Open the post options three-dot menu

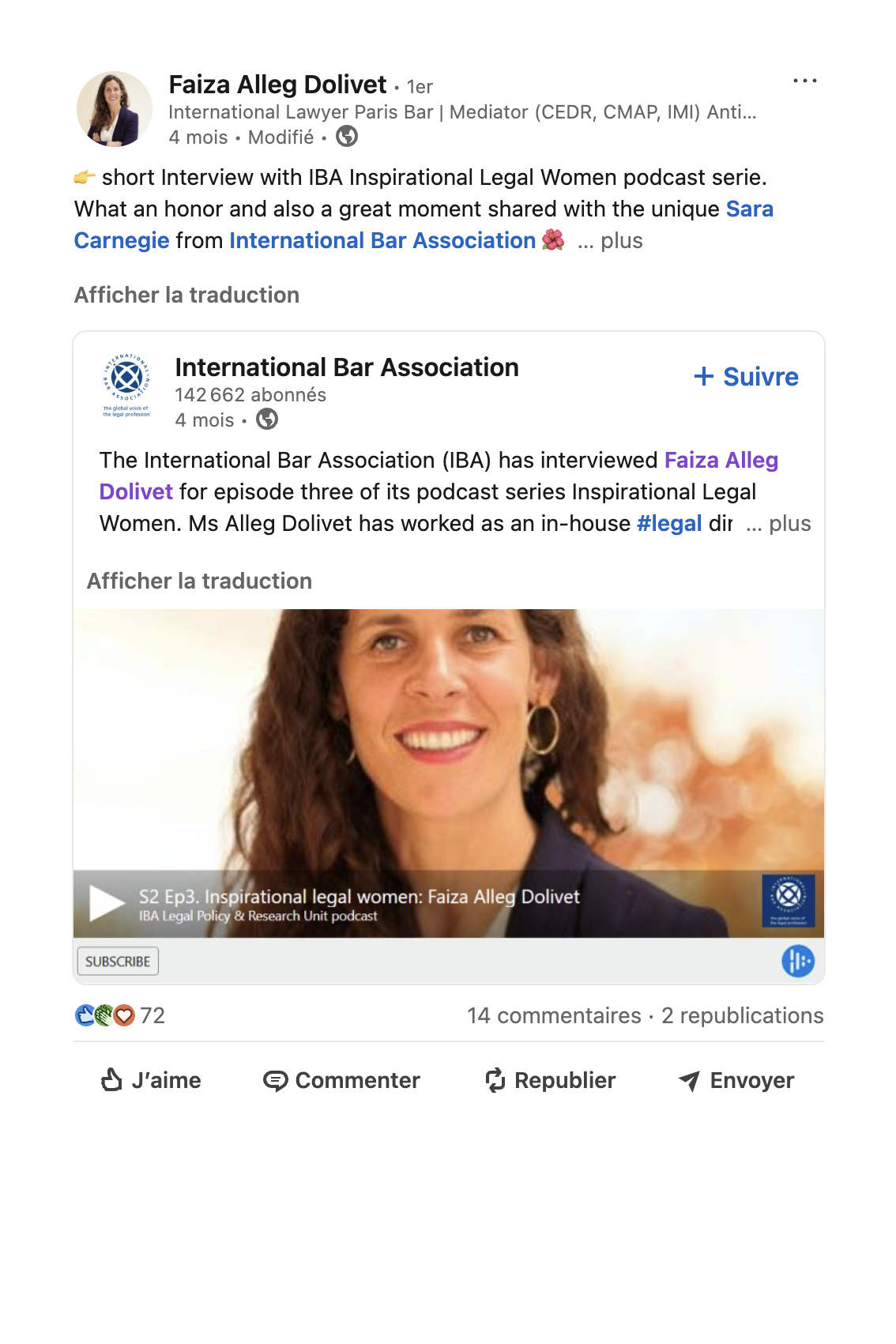(x=804, y=81)
